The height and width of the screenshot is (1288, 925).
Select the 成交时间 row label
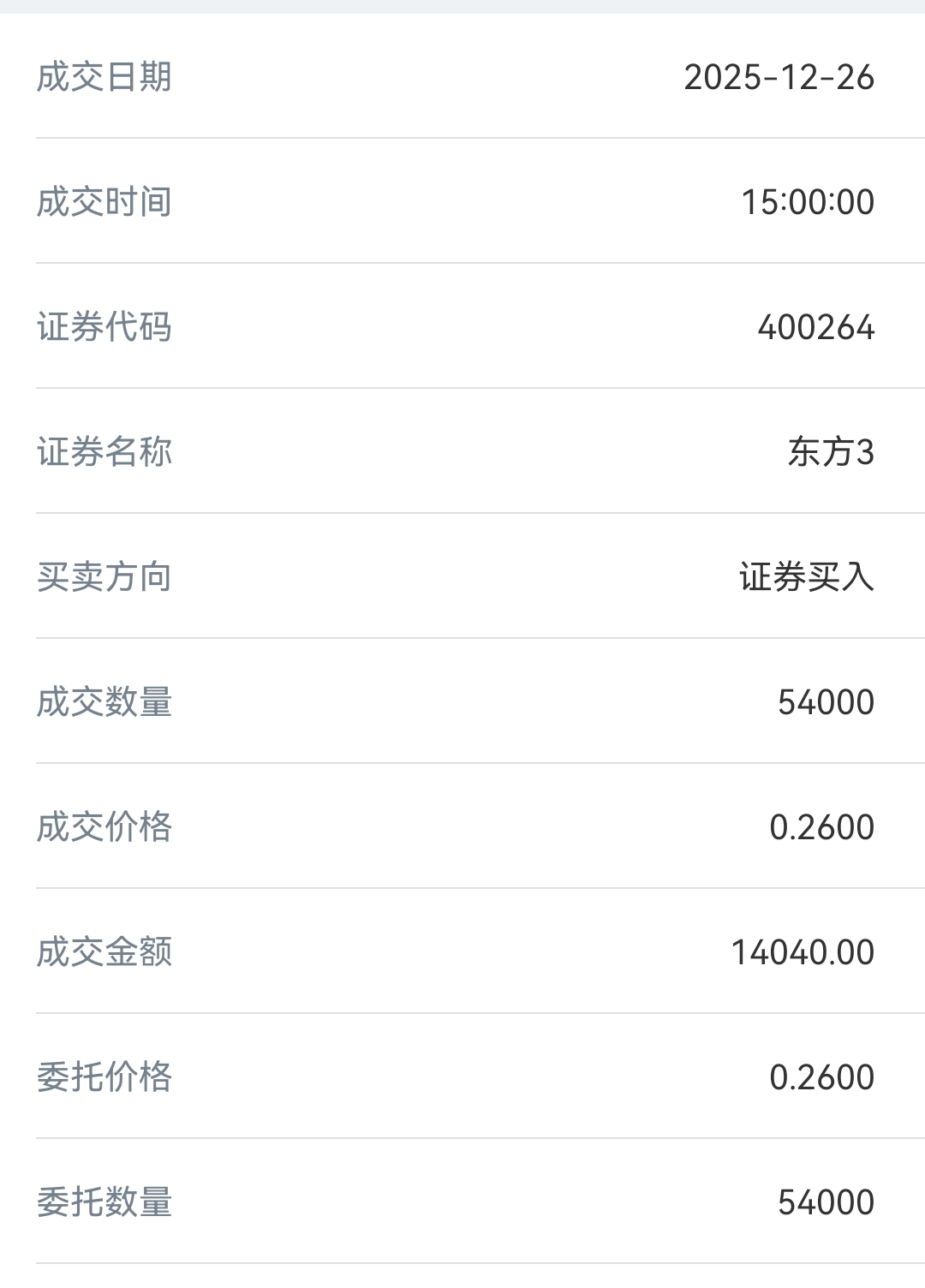click(x=104, y=202)
